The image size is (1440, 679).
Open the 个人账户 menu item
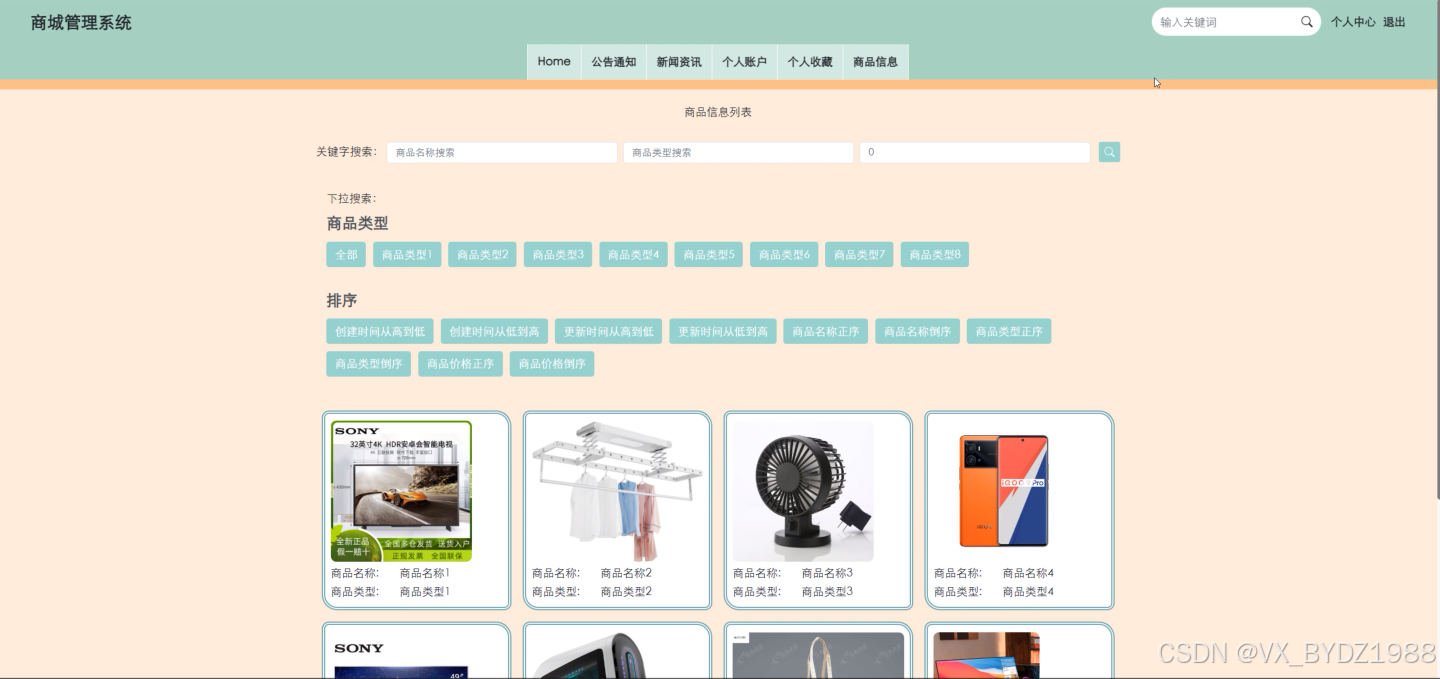[744, 62]
